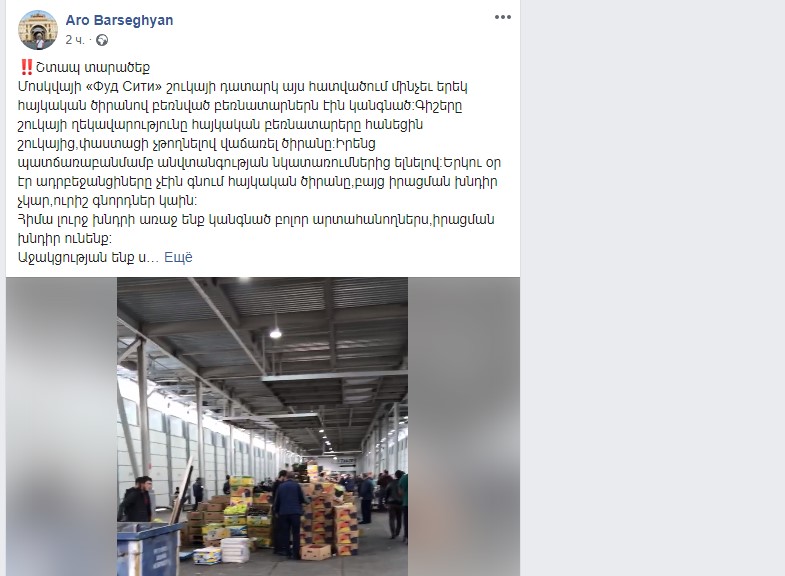The width and height of the screenshot is (785, 576).
Task: Open the three-dots post options menu
Action: click(x=503, y=17)
